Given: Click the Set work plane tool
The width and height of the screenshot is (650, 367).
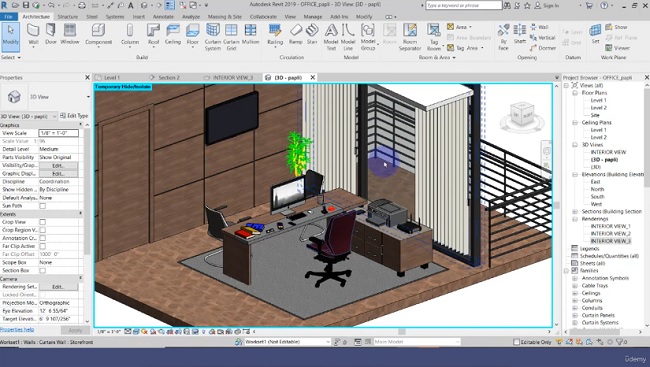Looking at the screenshot, I should click(x=595, y=34).
